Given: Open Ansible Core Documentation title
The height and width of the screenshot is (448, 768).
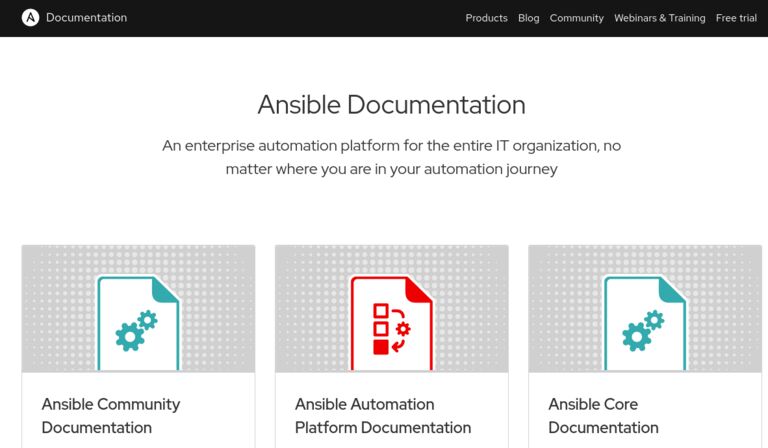Looking at the screenshot, I should [603, 416].
